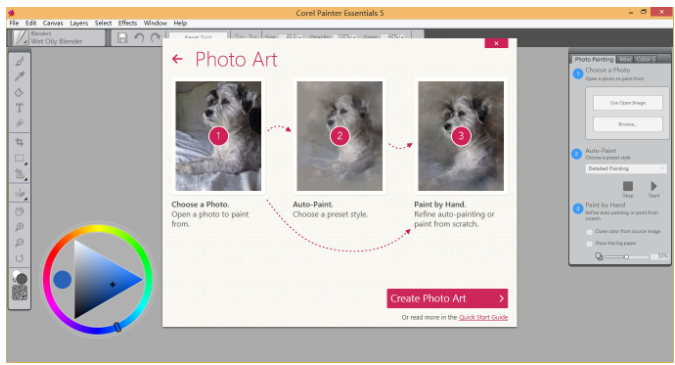Viewport: 675px width, 365px height.
Task: Switch to the Mixer tab
Action: [625, 59]
